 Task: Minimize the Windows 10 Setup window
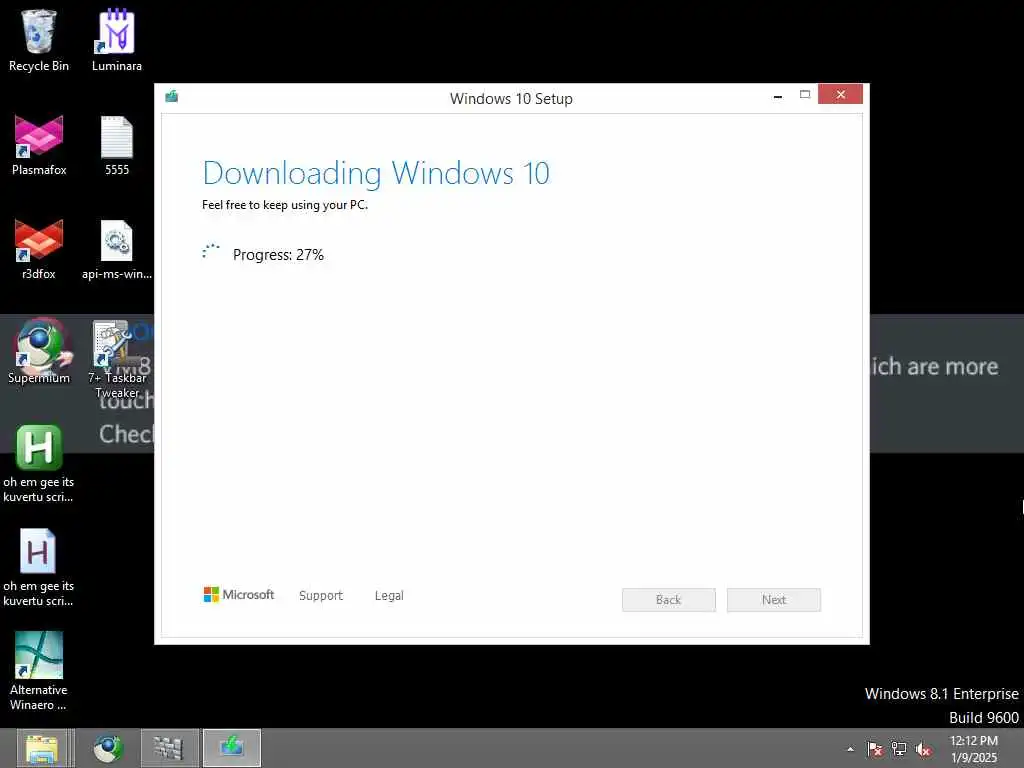tap(778, 95)
